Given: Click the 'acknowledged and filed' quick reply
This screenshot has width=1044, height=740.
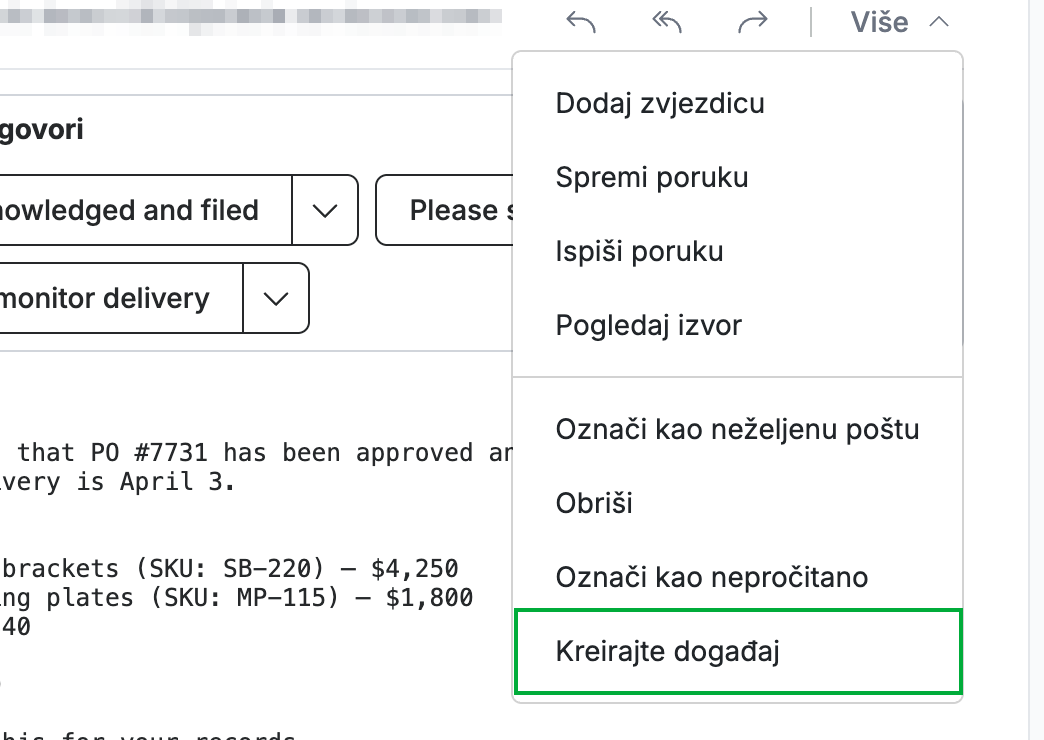Looking at the screenshot, I should coord(144,210).
